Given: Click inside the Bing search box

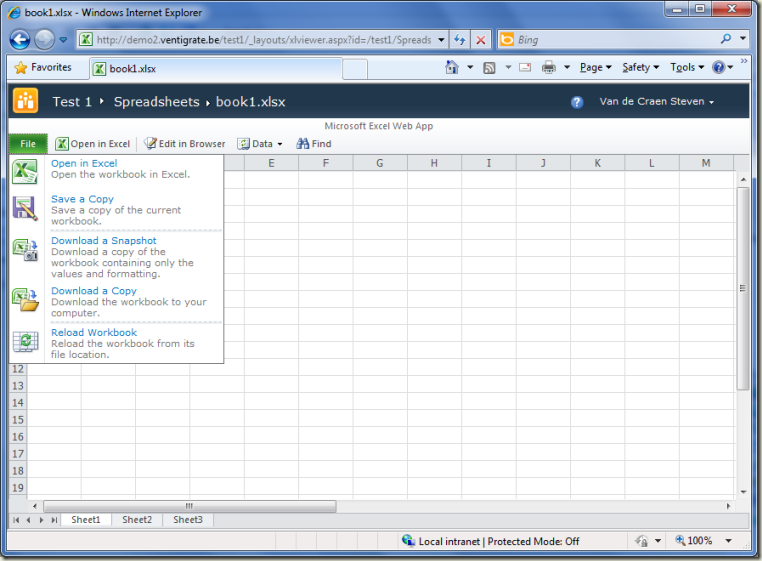Looking at the screenshot, I should tap(616, 40).
